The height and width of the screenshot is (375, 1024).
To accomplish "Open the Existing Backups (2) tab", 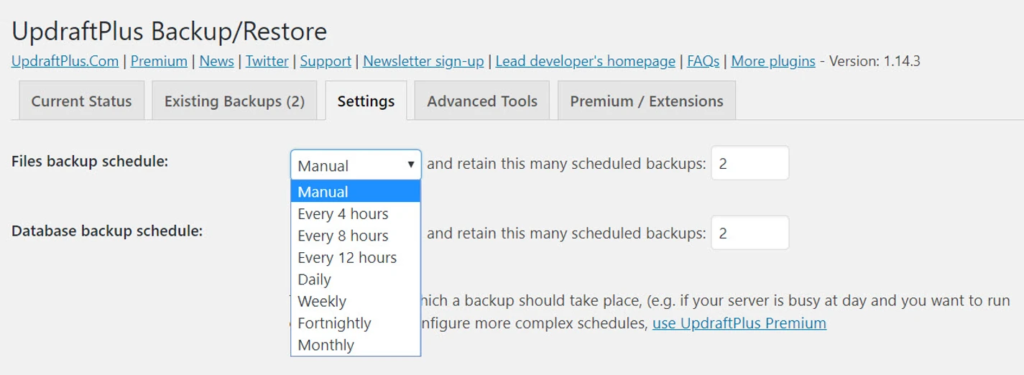I will tap(234, 101).
